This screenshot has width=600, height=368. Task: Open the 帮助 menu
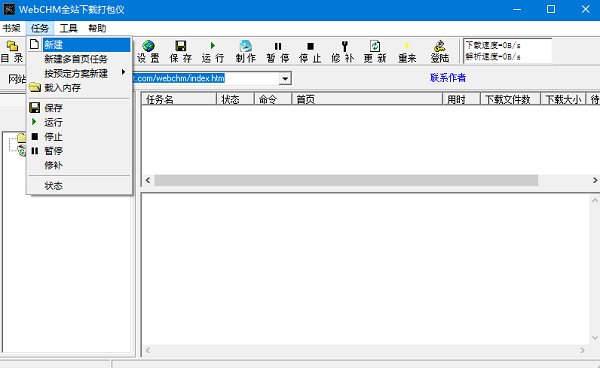click(x=97, y=28)
